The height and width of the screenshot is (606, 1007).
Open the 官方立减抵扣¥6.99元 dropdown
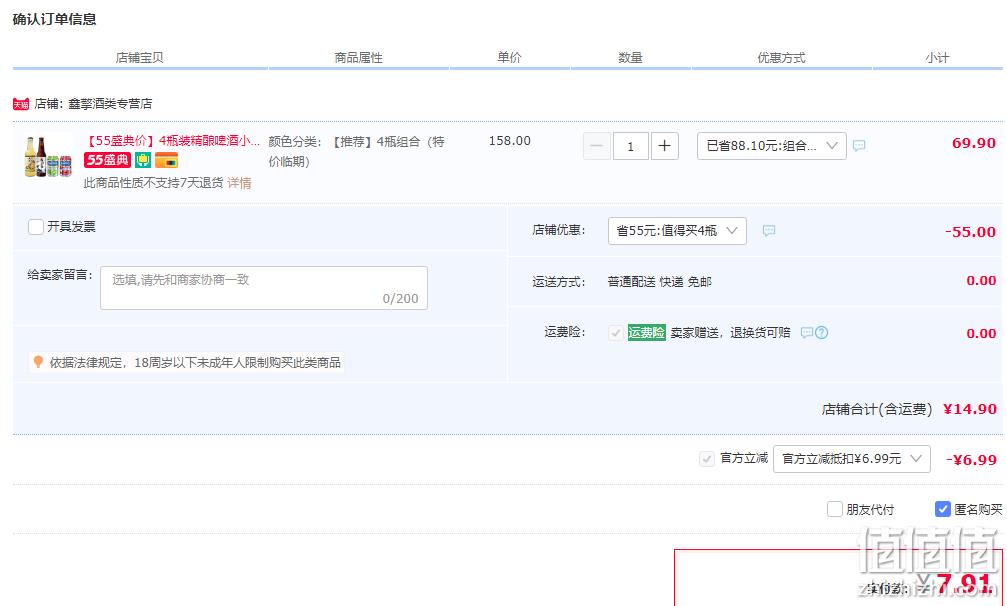pyautogui.click(x=852, y=459)
